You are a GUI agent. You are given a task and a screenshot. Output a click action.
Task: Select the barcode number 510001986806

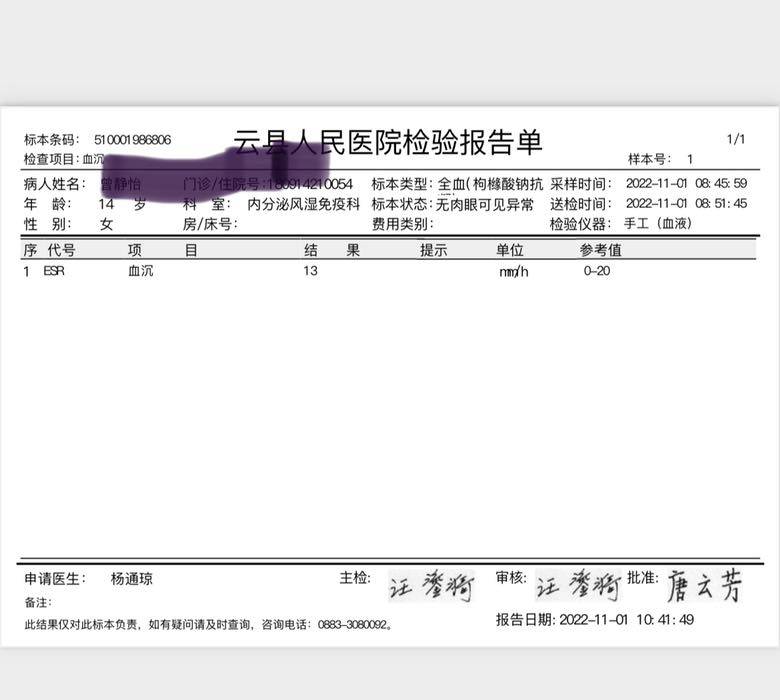tap(132, 140)
